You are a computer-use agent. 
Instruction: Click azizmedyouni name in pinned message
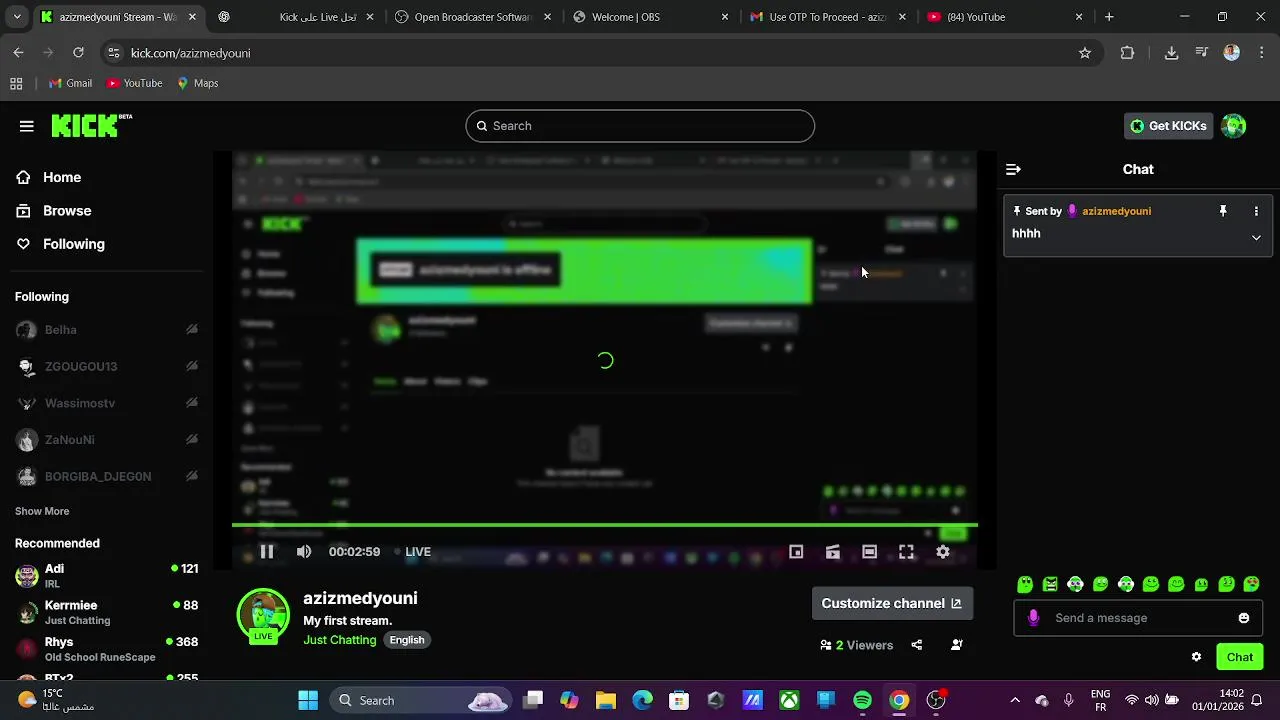(1116, 211)
